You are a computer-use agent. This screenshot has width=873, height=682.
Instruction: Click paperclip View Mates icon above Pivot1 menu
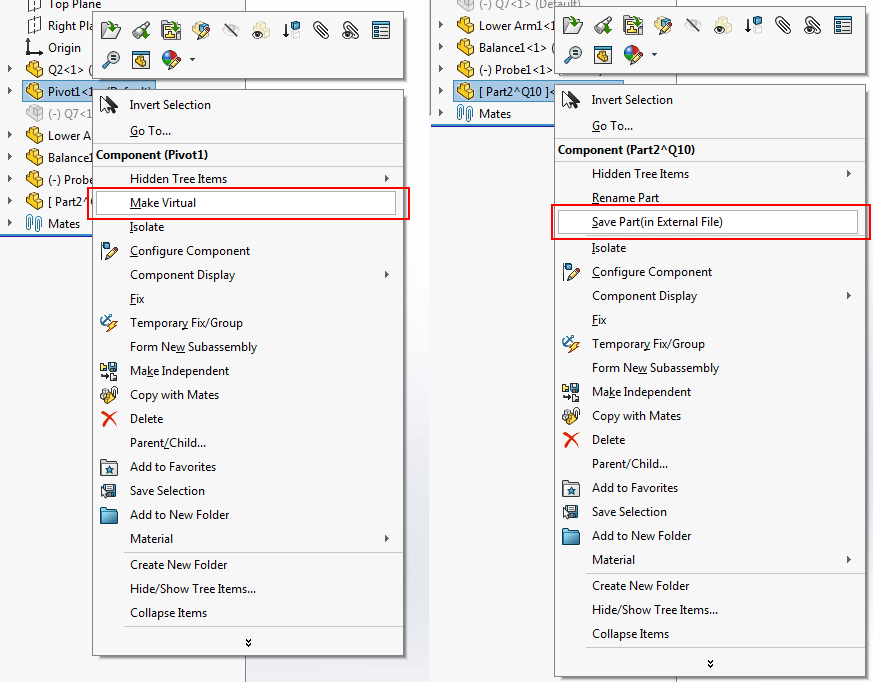(321, 30)
